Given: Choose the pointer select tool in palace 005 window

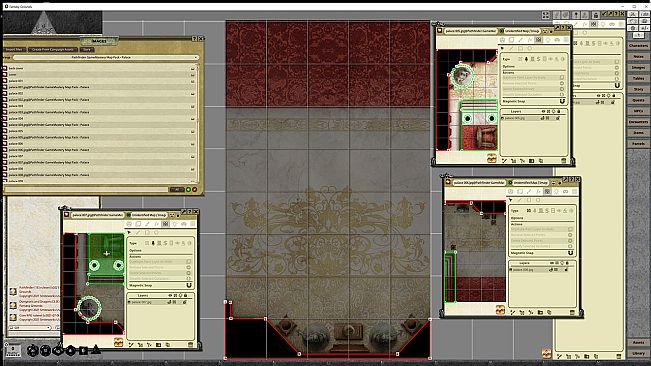Looking at the screenshot, I should [x=502, y=49].
